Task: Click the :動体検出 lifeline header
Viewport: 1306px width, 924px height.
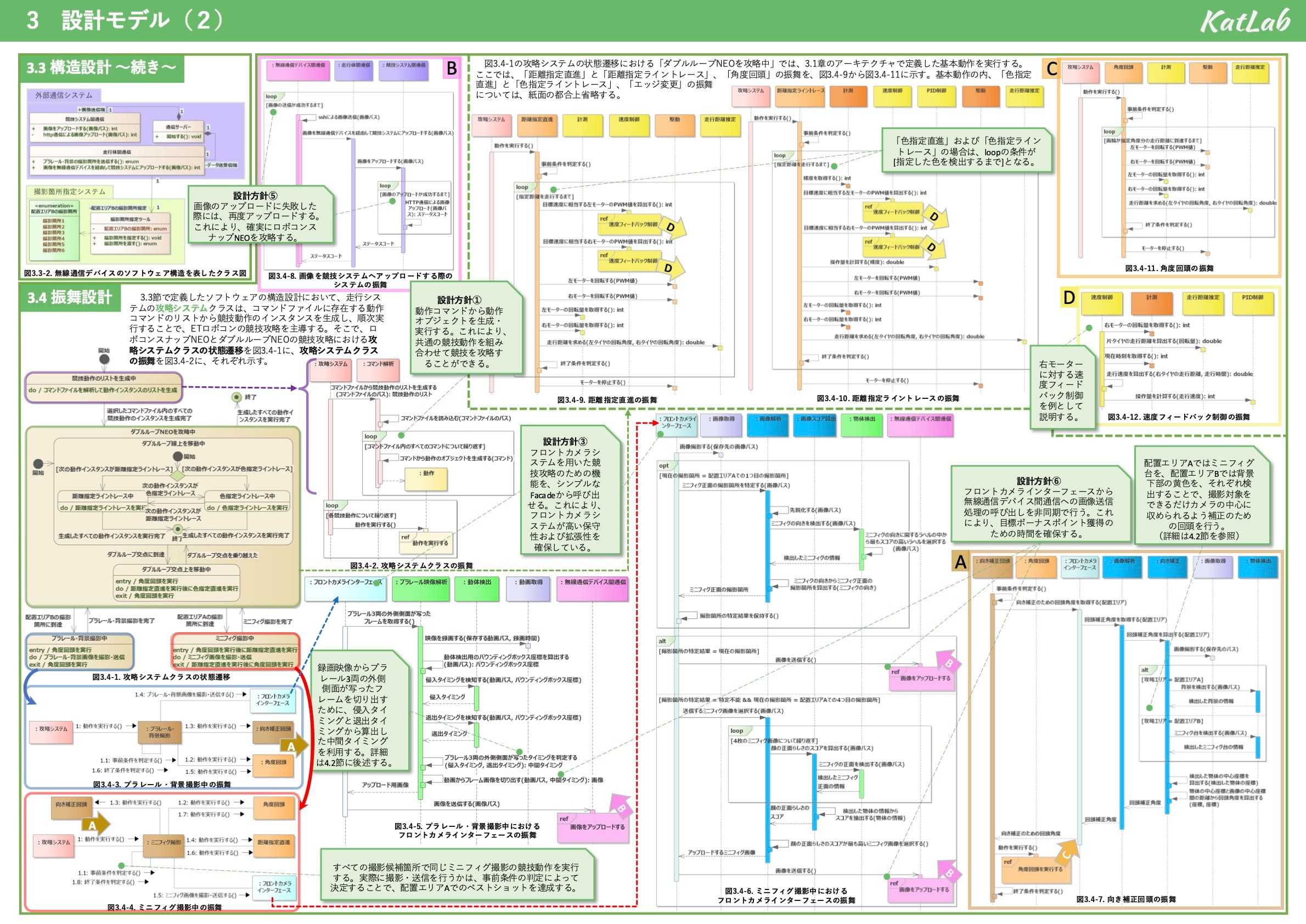Action: 477,589
